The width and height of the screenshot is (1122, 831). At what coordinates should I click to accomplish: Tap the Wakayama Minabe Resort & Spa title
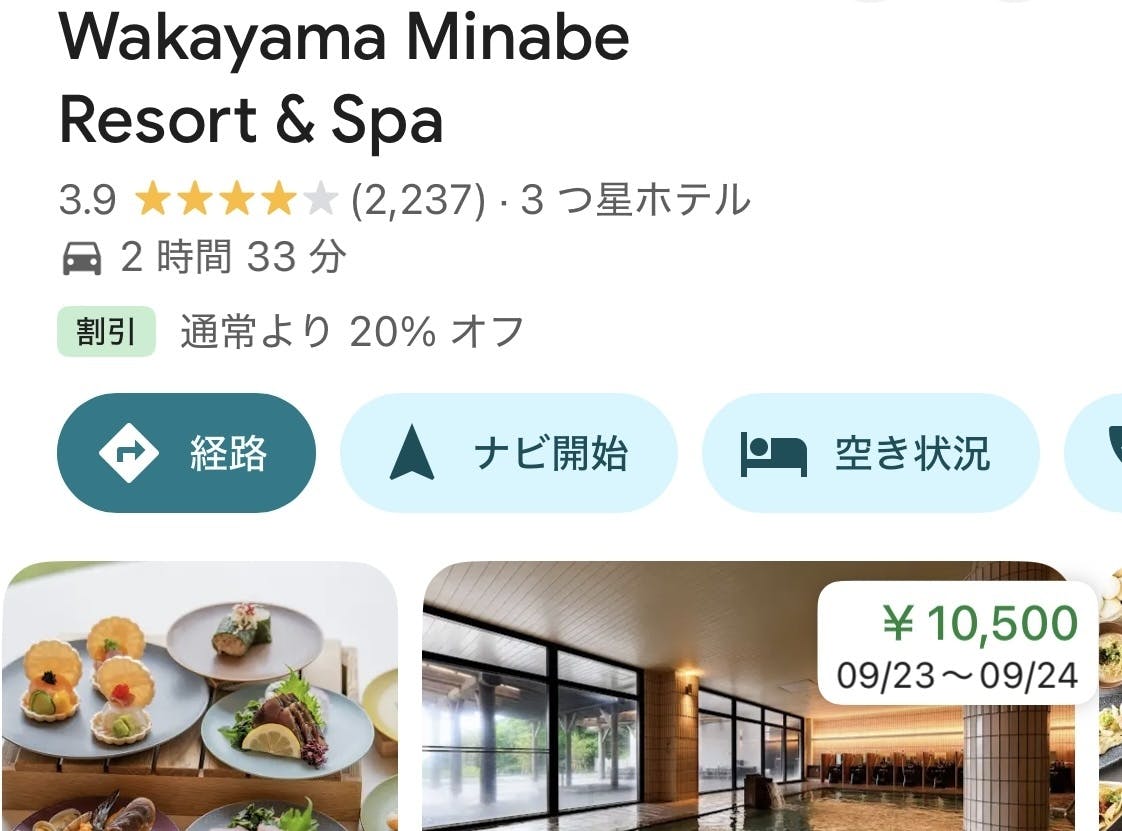click(344, 79)
